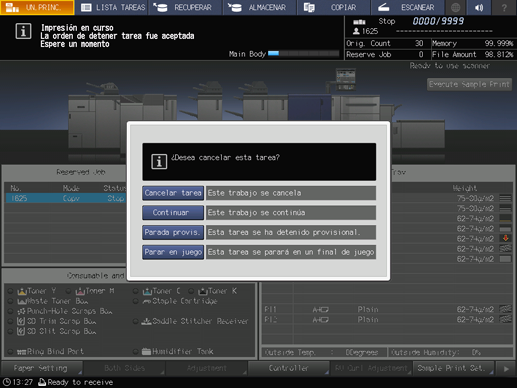The image size is (517, 388).
Task: Click the Ready to receive status icon
Action: 42,382
